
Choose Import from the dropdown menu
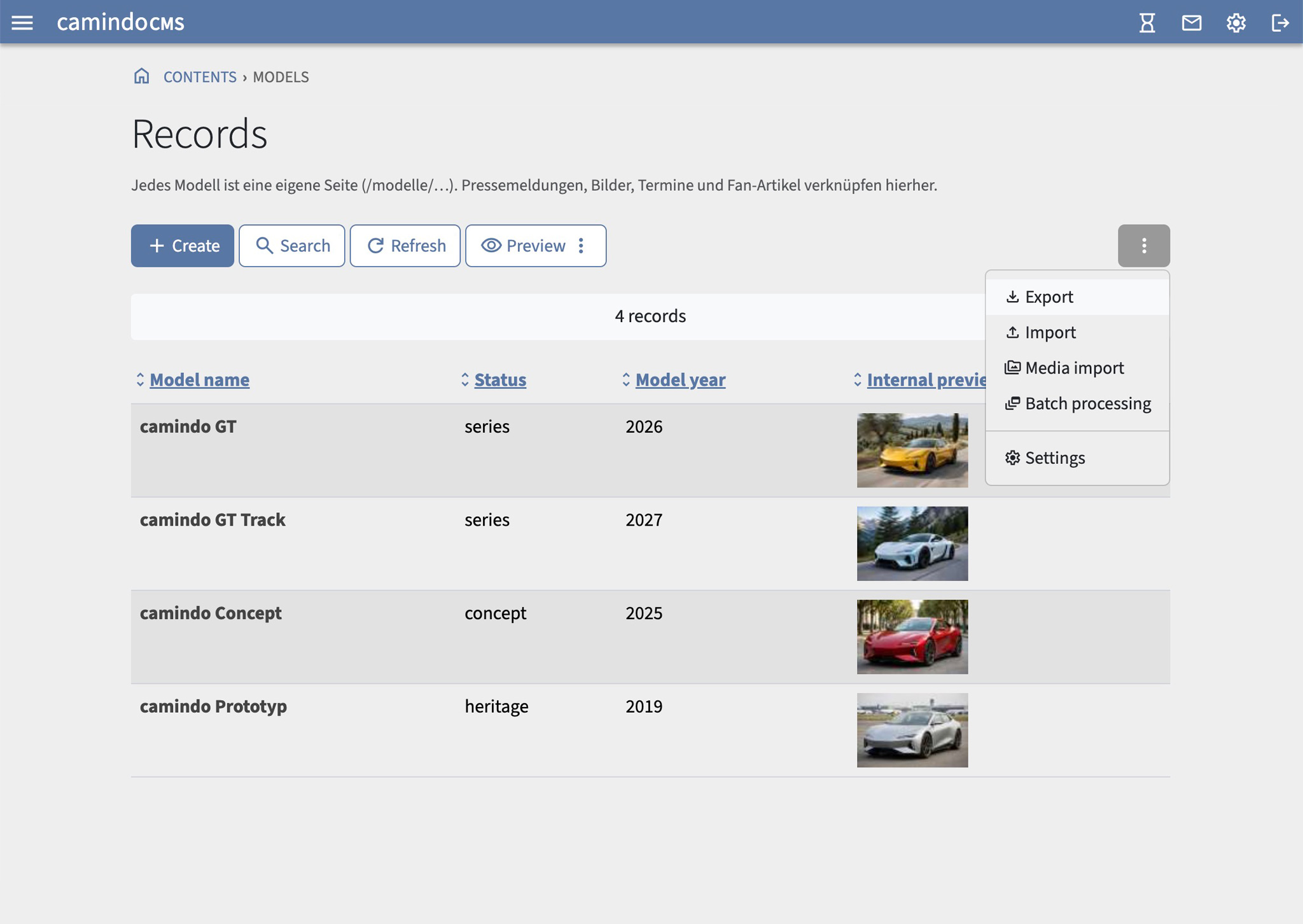click(x=1077, y=333)
